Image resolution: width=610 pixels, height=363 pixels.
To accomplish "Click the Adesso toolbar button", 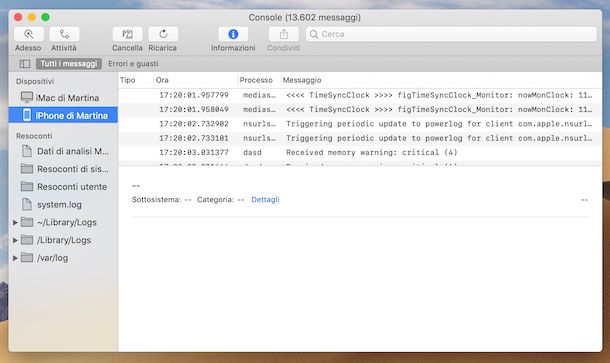I will pos(28,34).
